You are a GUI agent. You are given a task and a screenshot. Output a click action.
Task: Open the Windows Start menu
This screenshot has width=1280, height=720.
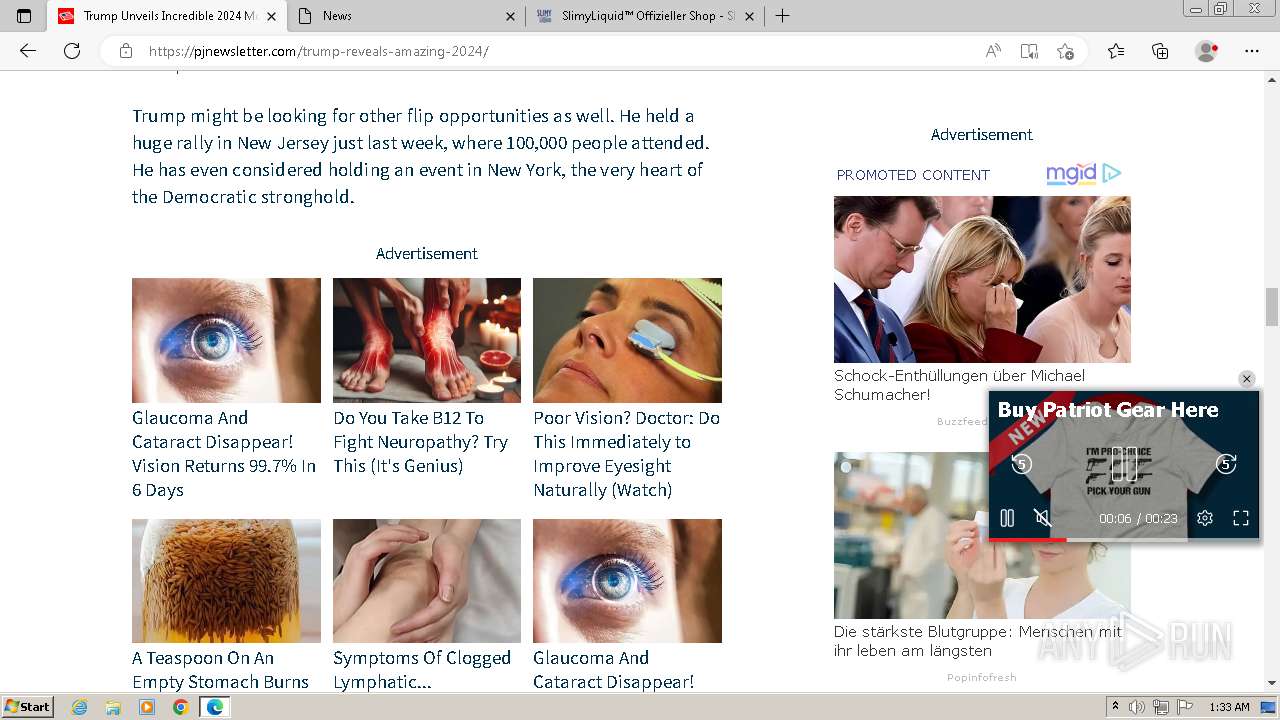tap(28, 707)
